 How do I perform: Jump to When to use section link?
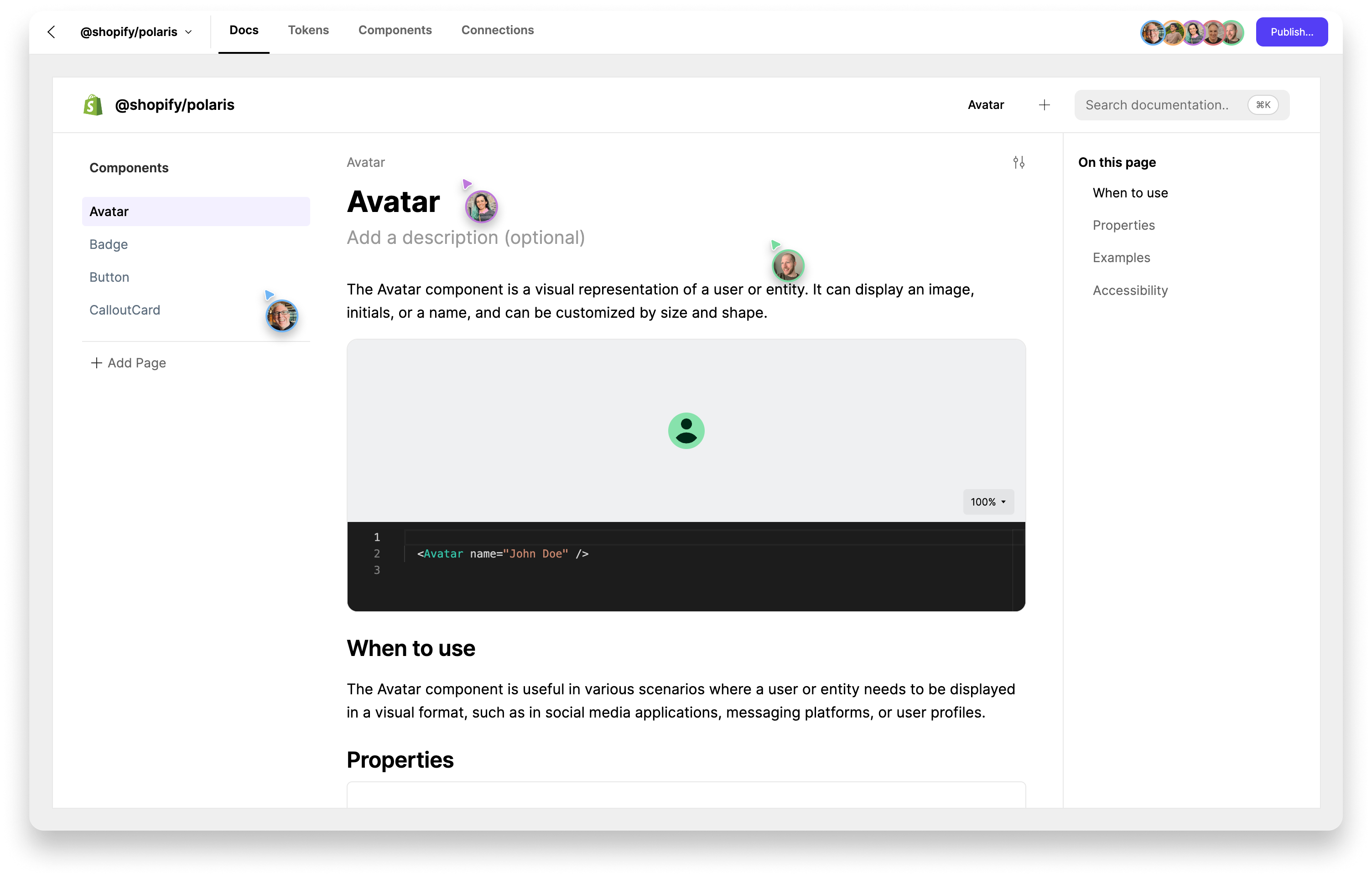tap(1130, 193)
